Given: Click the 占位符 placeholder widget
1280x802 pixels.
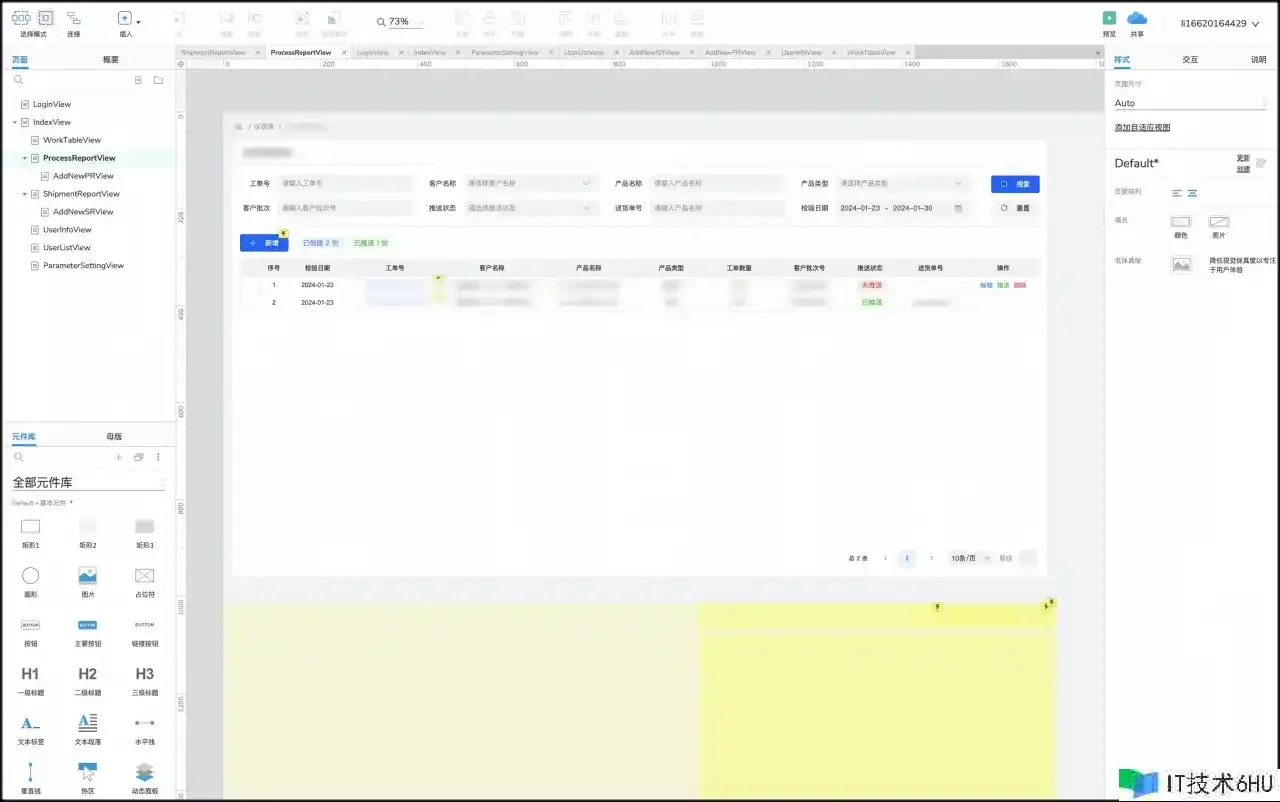Looking at the screenshot, I should [145, 576].
